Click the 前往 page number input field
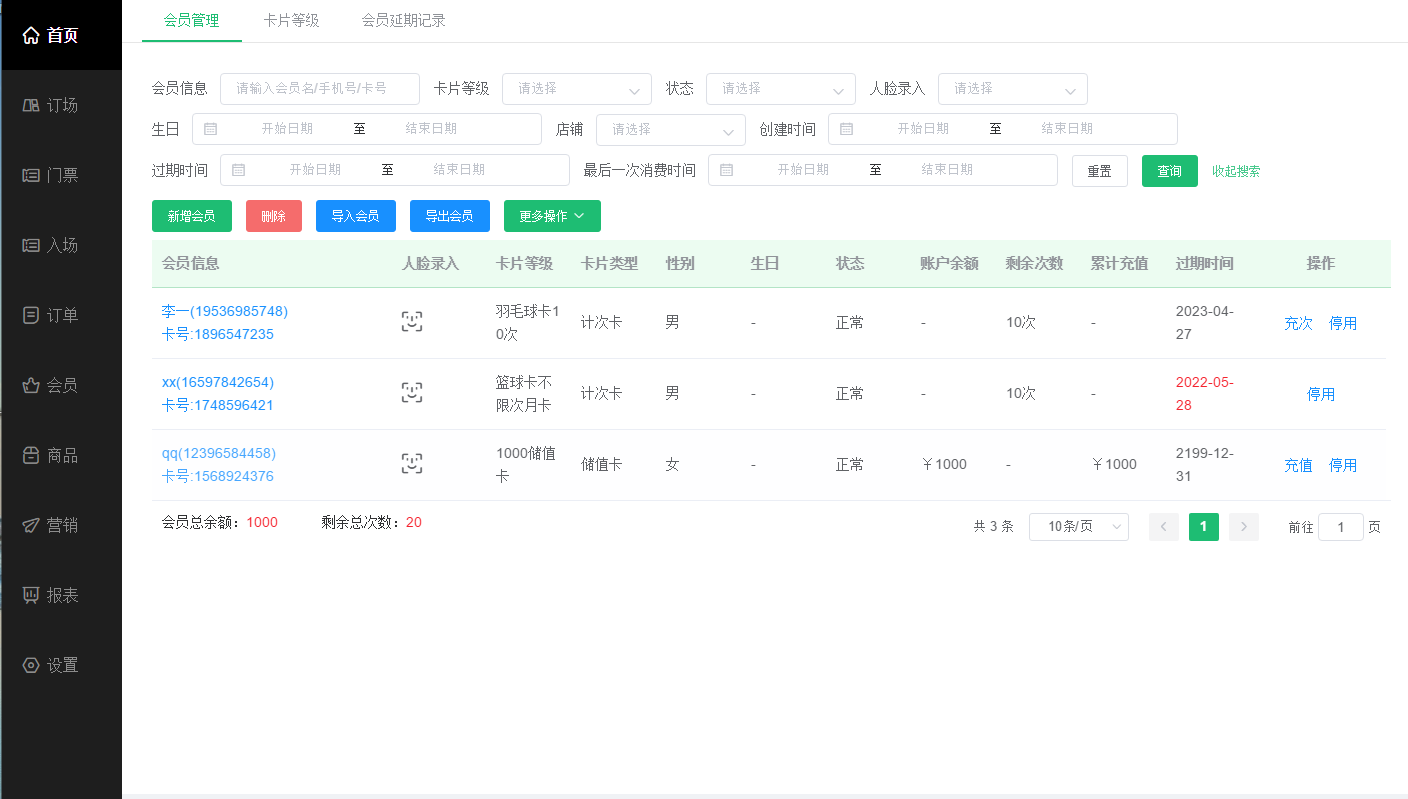Viewport: 1408px width, 799px height. (1341, 527)
